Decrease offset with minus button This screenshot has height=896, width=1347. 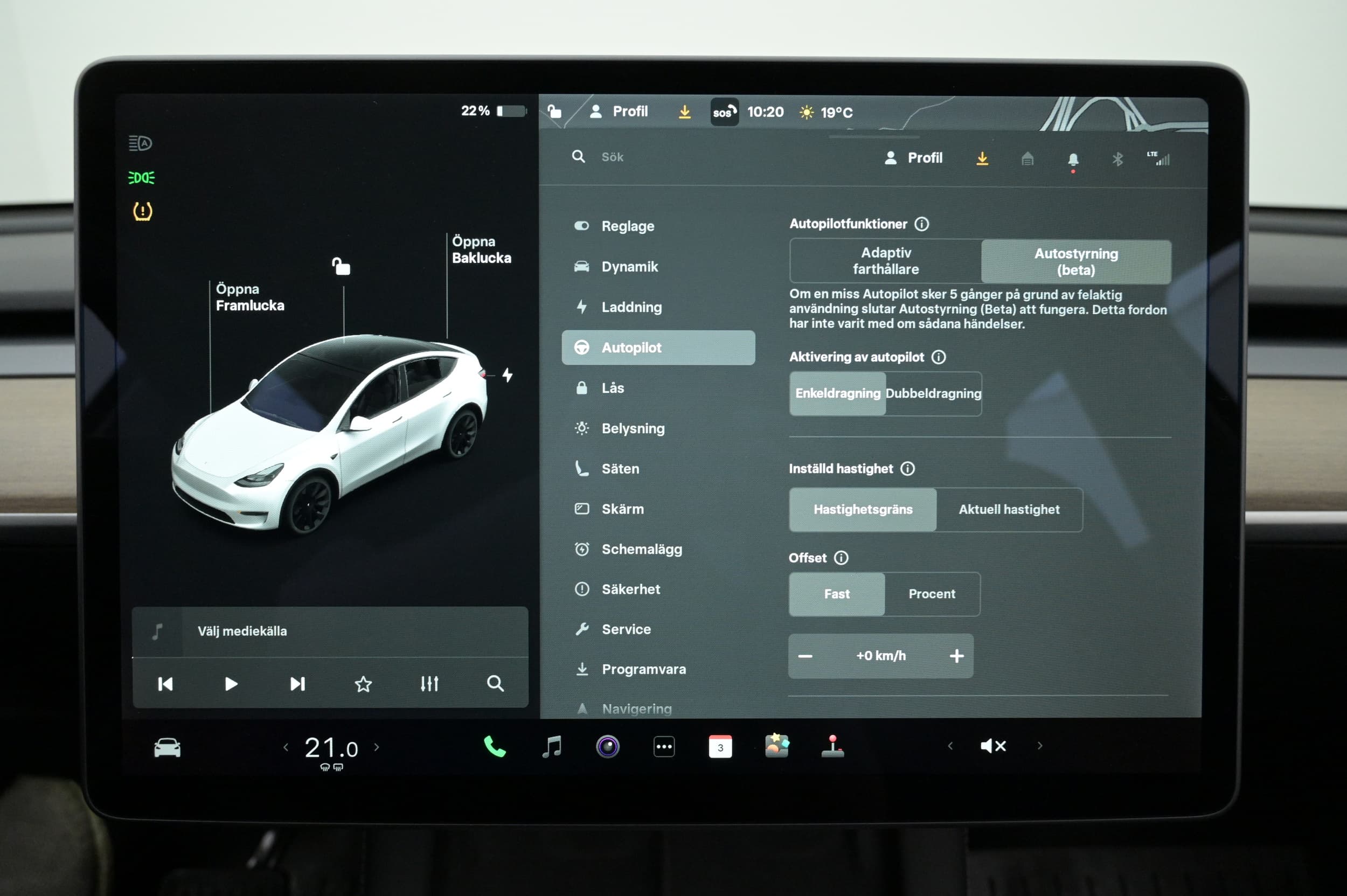point(804,656)
